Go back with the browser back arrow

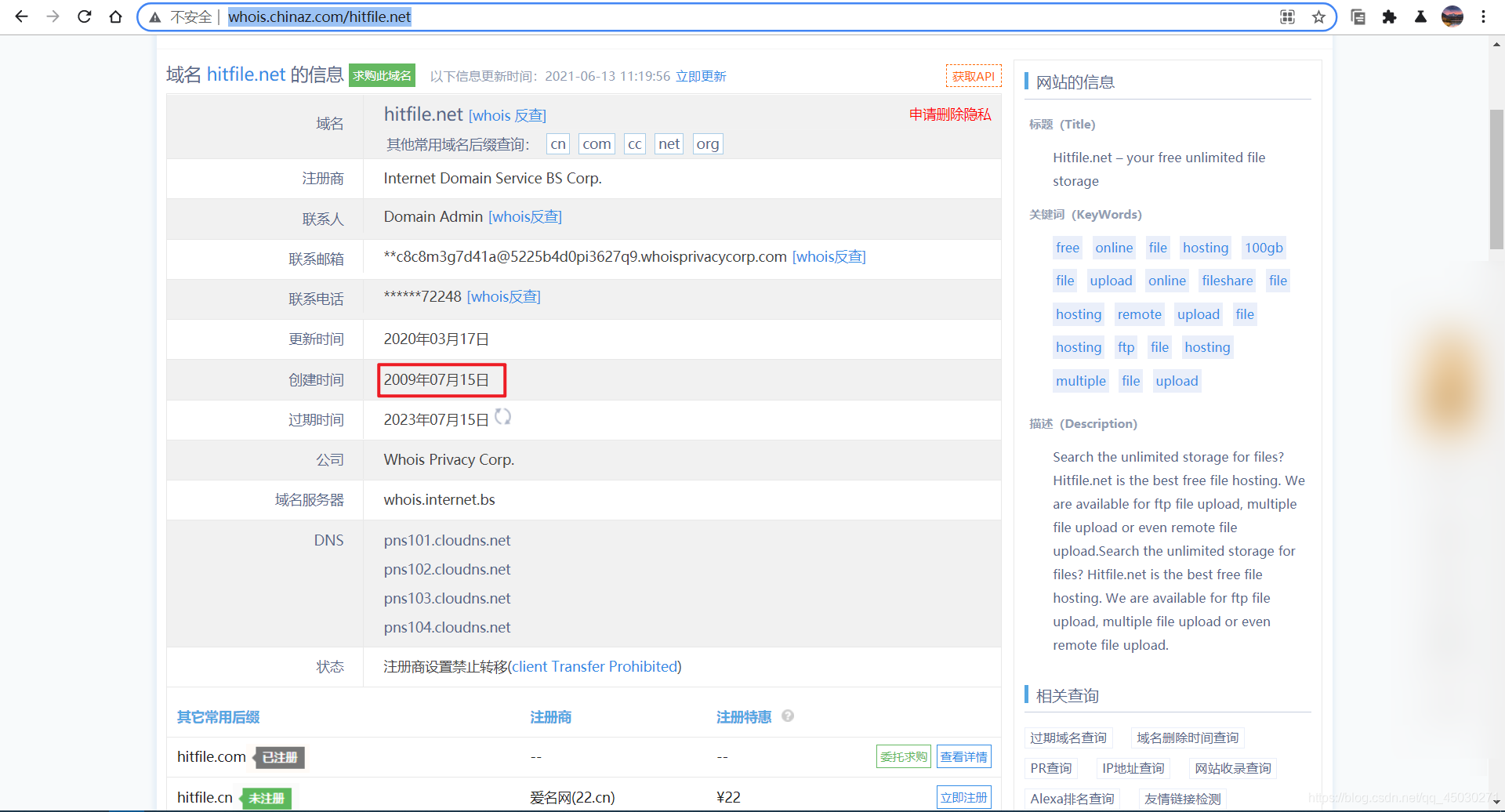(21, 16)
